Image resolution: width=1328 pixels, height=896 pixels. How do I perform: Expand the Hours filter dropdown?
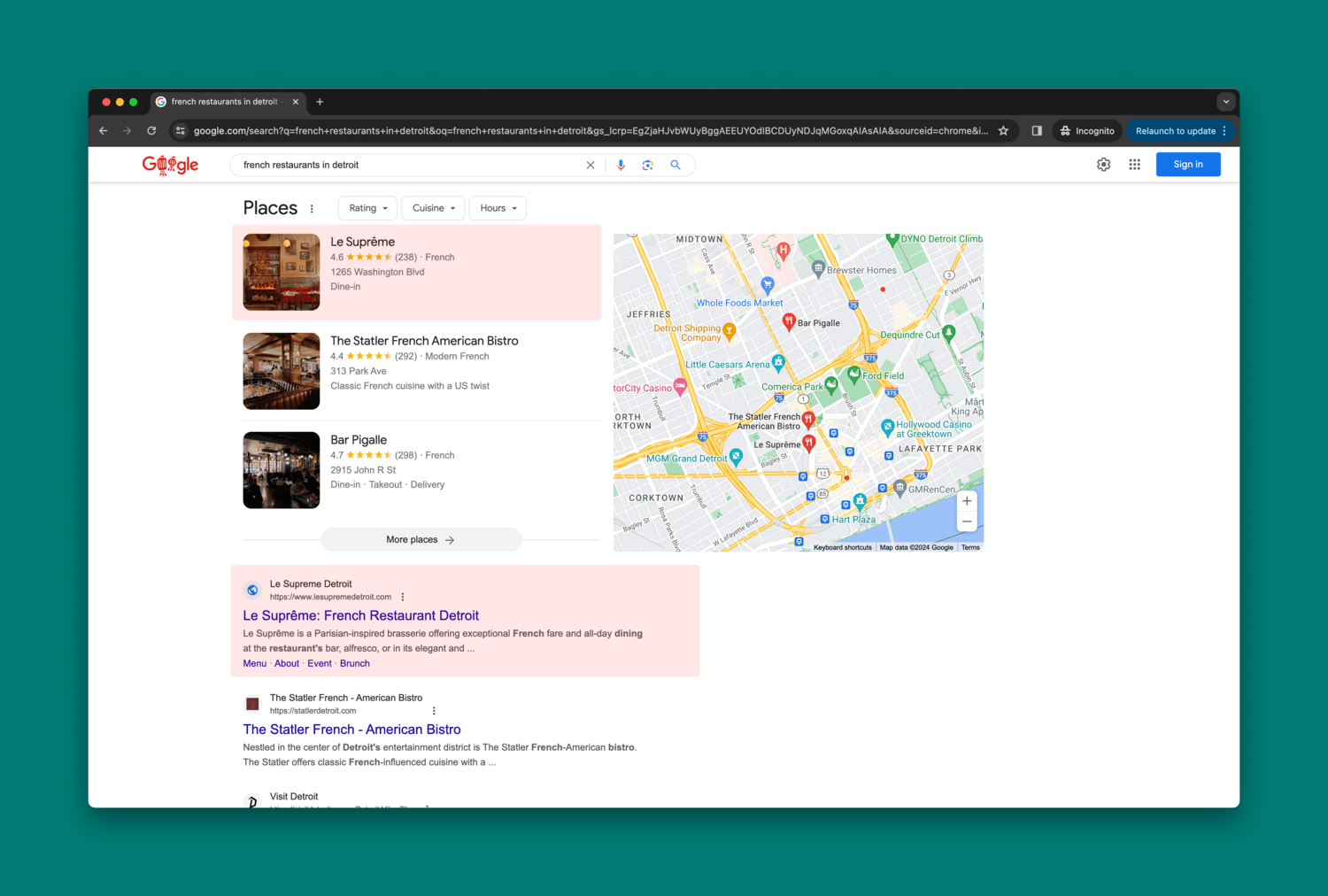pos(498,208)
